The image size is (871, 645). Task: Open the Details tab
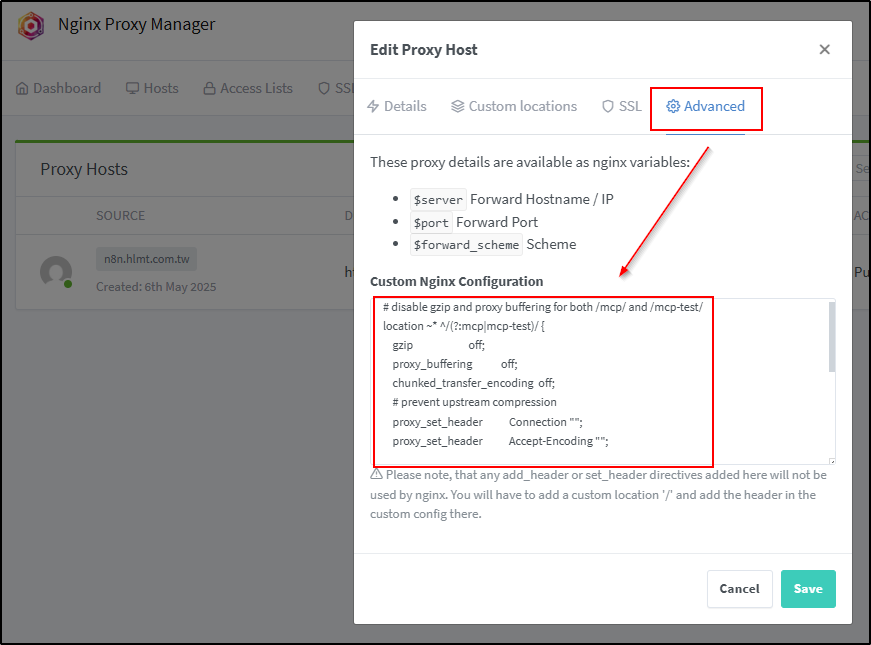397,106
